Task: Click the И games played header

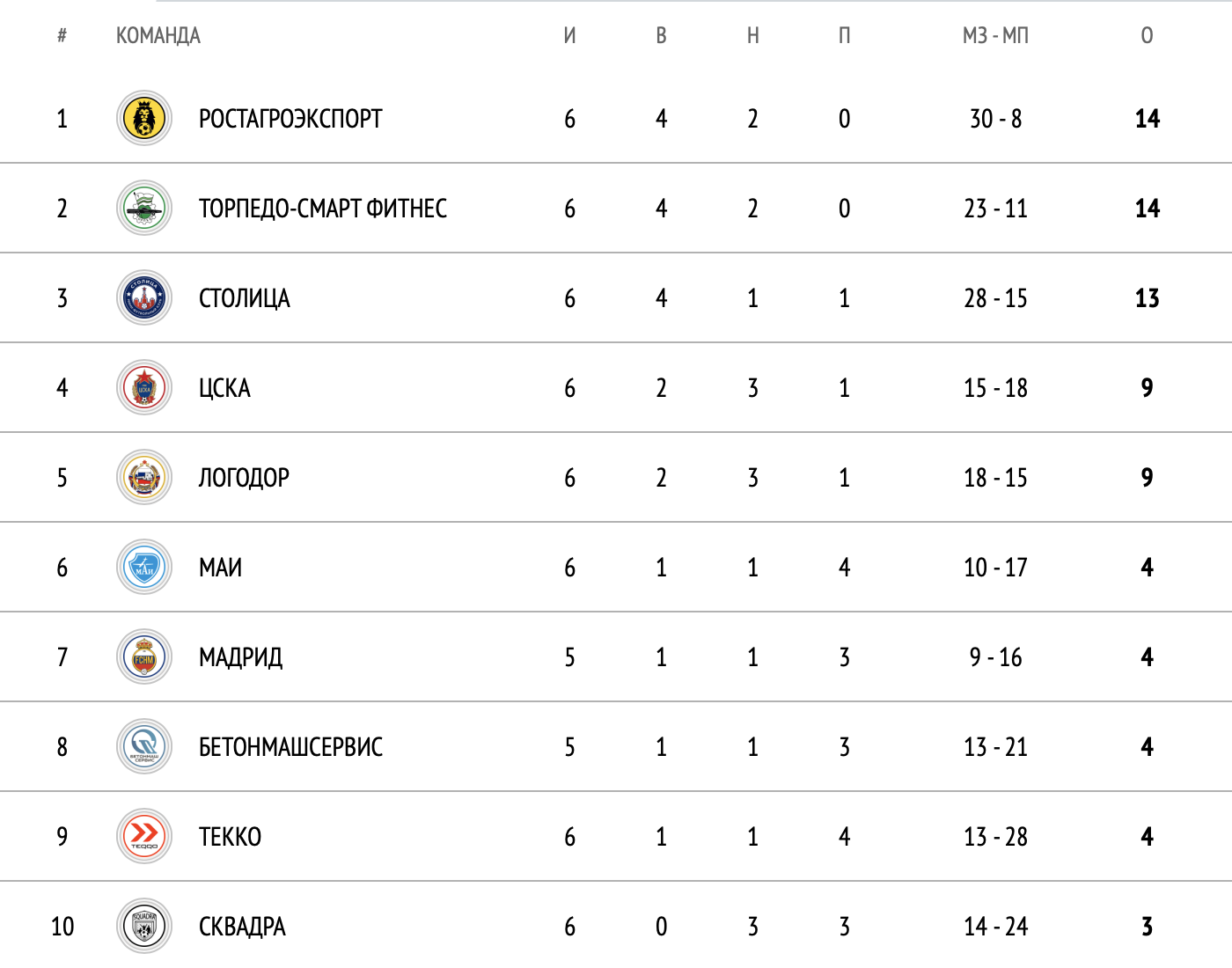Action: [570, 36]
